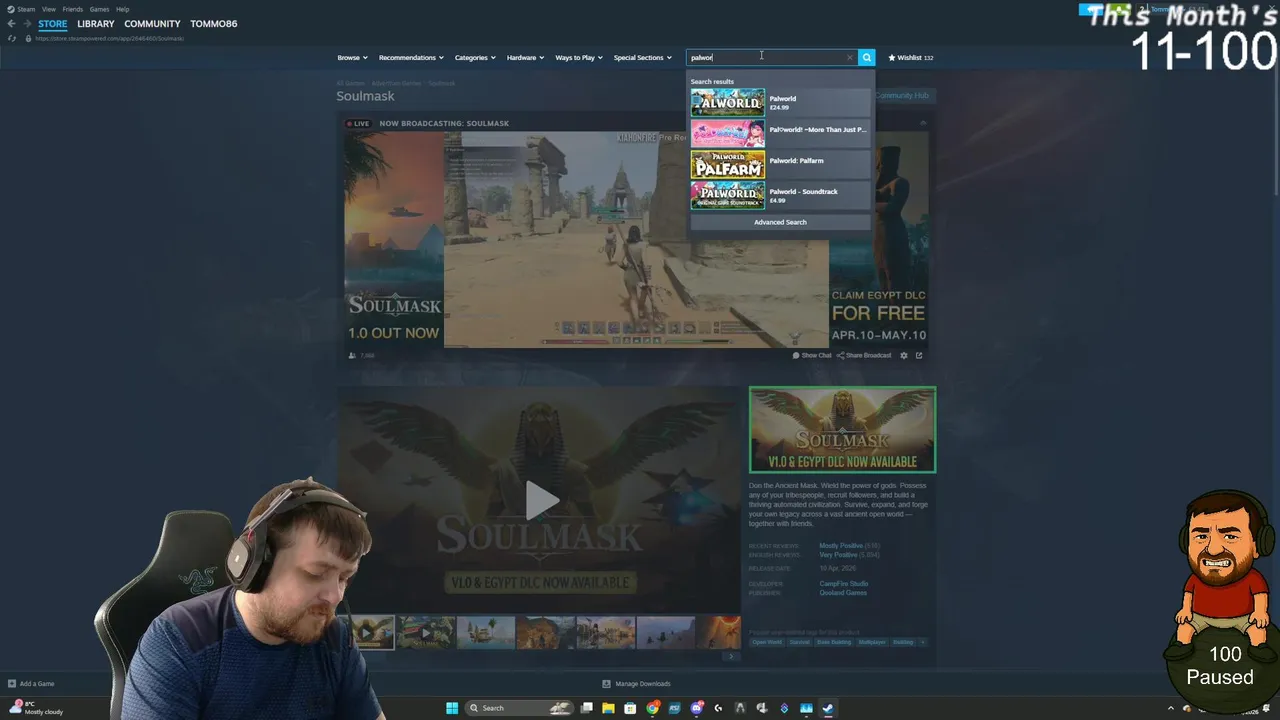Click the back arrow in Steam navigation
Viewport: 1280px width, 720px height.
click(11, 23)
